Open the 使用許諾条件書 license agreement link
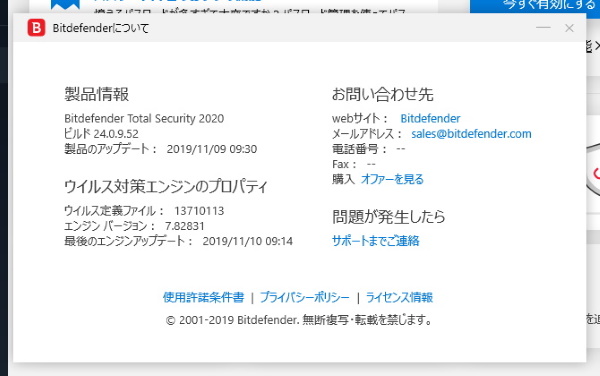 (x=204, y=297)
